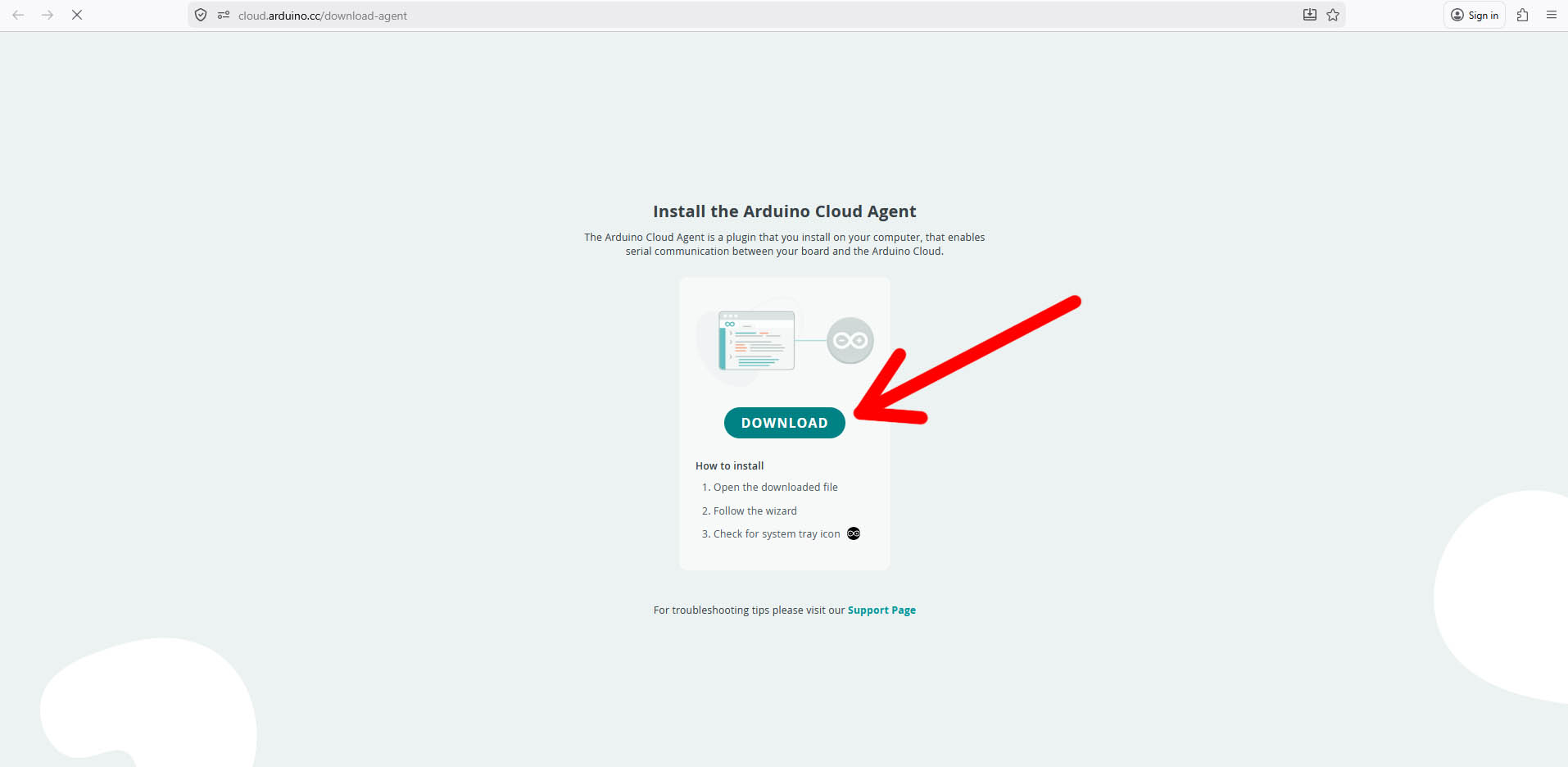Sign in to the browser account
The height and width of the screenshot is (767, 1568).
pyautogui.click(x=1475, y=15)
